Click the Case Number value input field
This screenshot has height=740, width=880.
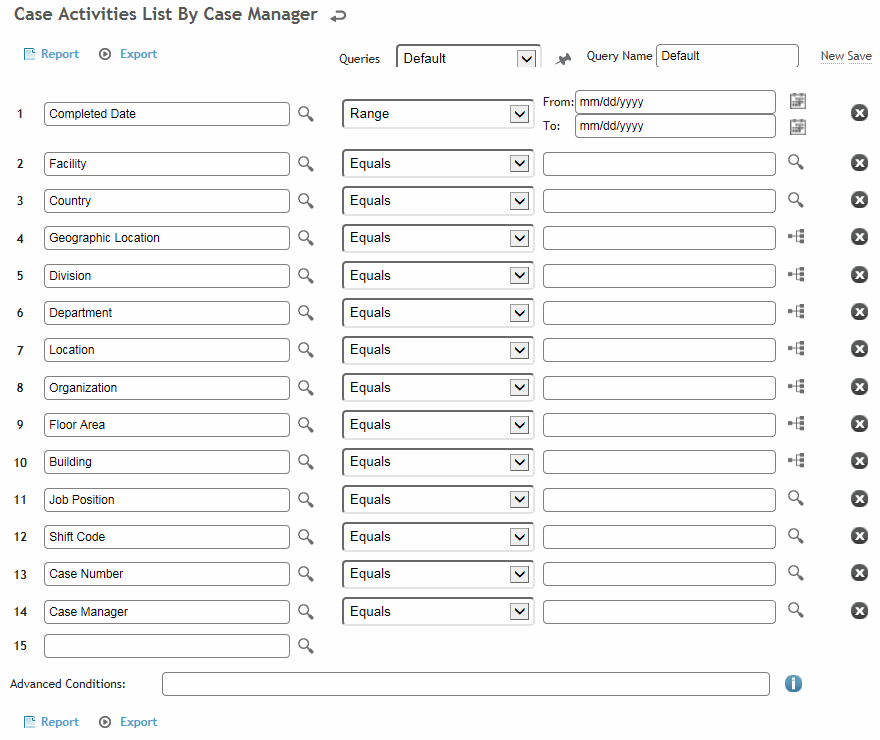click(659, 574)
